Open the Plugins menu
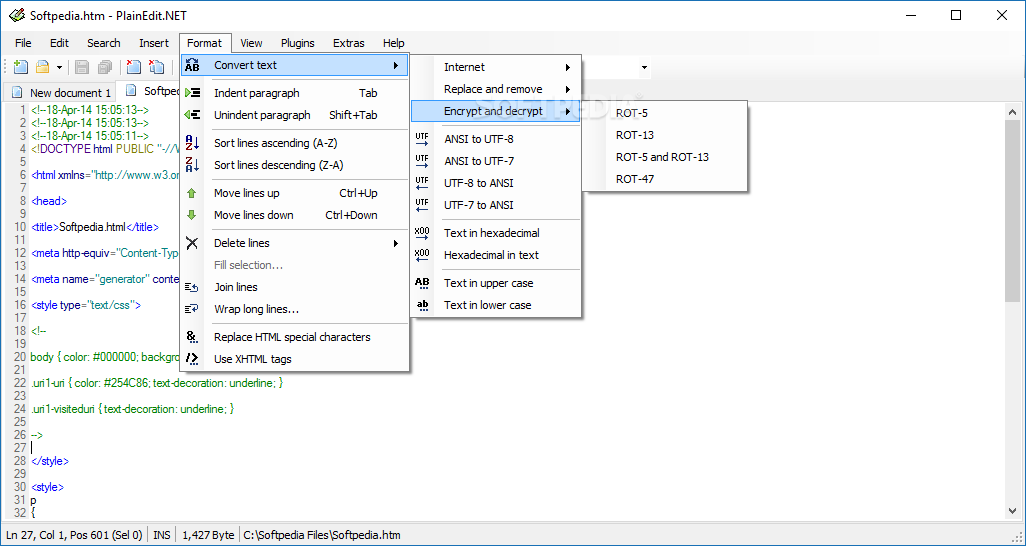 pos(298,43)
